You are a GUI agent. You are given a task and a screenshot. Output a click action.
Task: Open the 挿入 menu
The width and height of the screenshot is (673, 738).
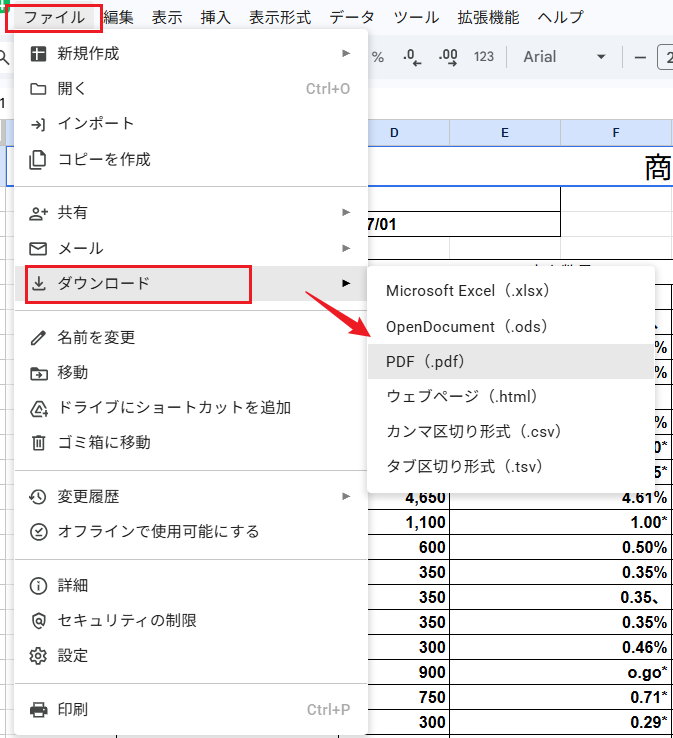(216, 18)
